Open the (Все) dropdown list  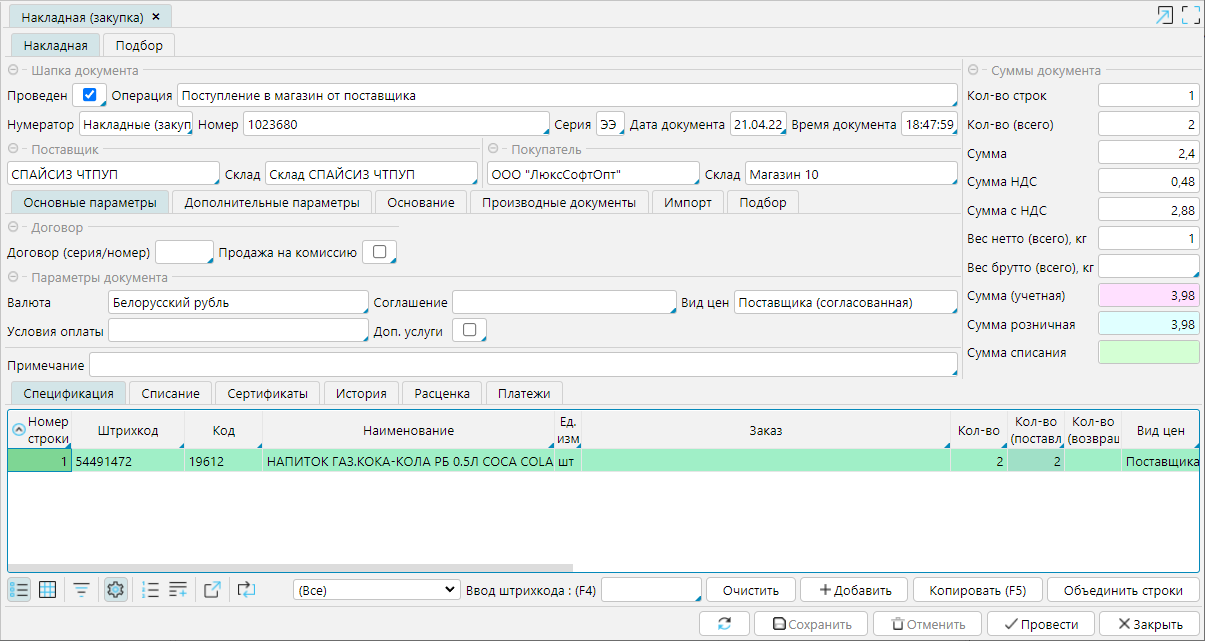[376, 590]
